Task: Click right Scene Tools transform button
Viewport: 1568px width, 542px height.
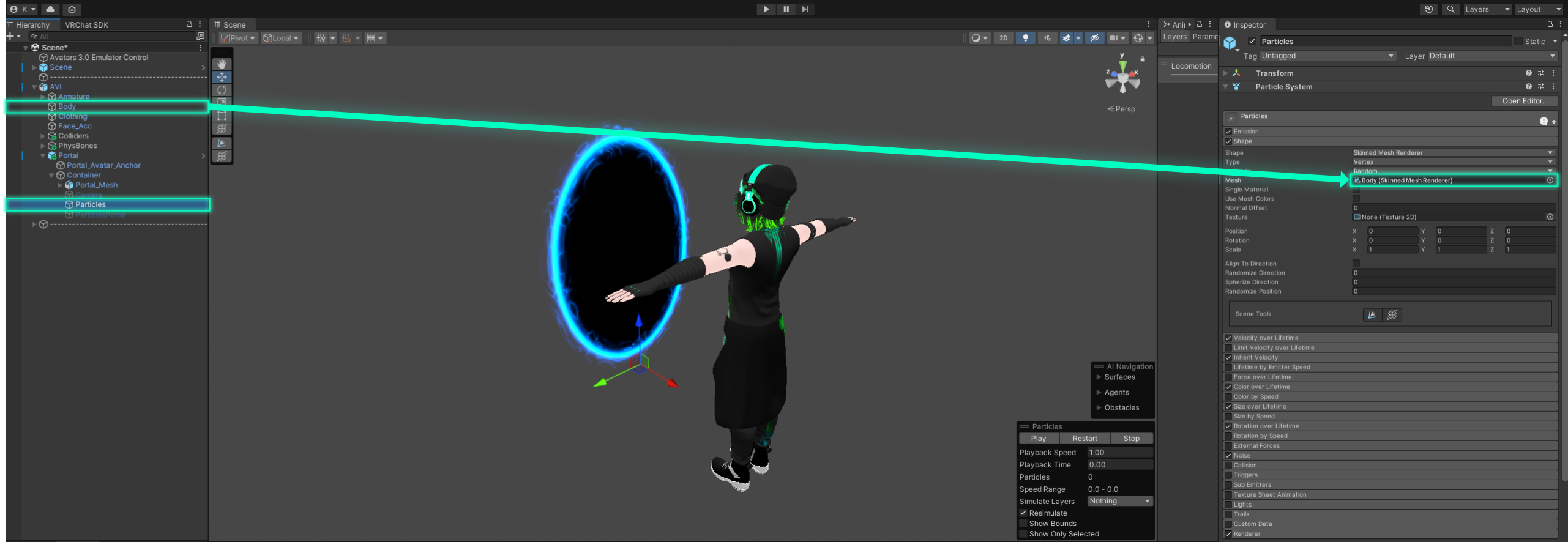Action: 1392,314
